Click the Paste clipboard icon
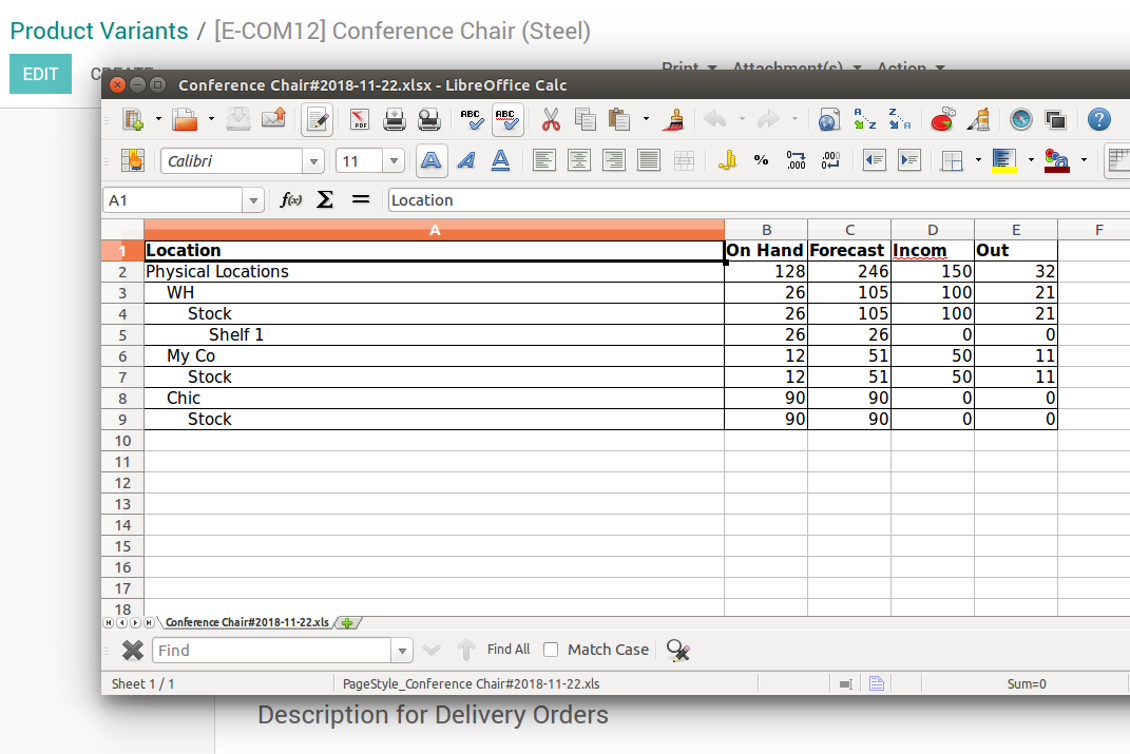Screen dimensions: 1130x754 [620, 119]
